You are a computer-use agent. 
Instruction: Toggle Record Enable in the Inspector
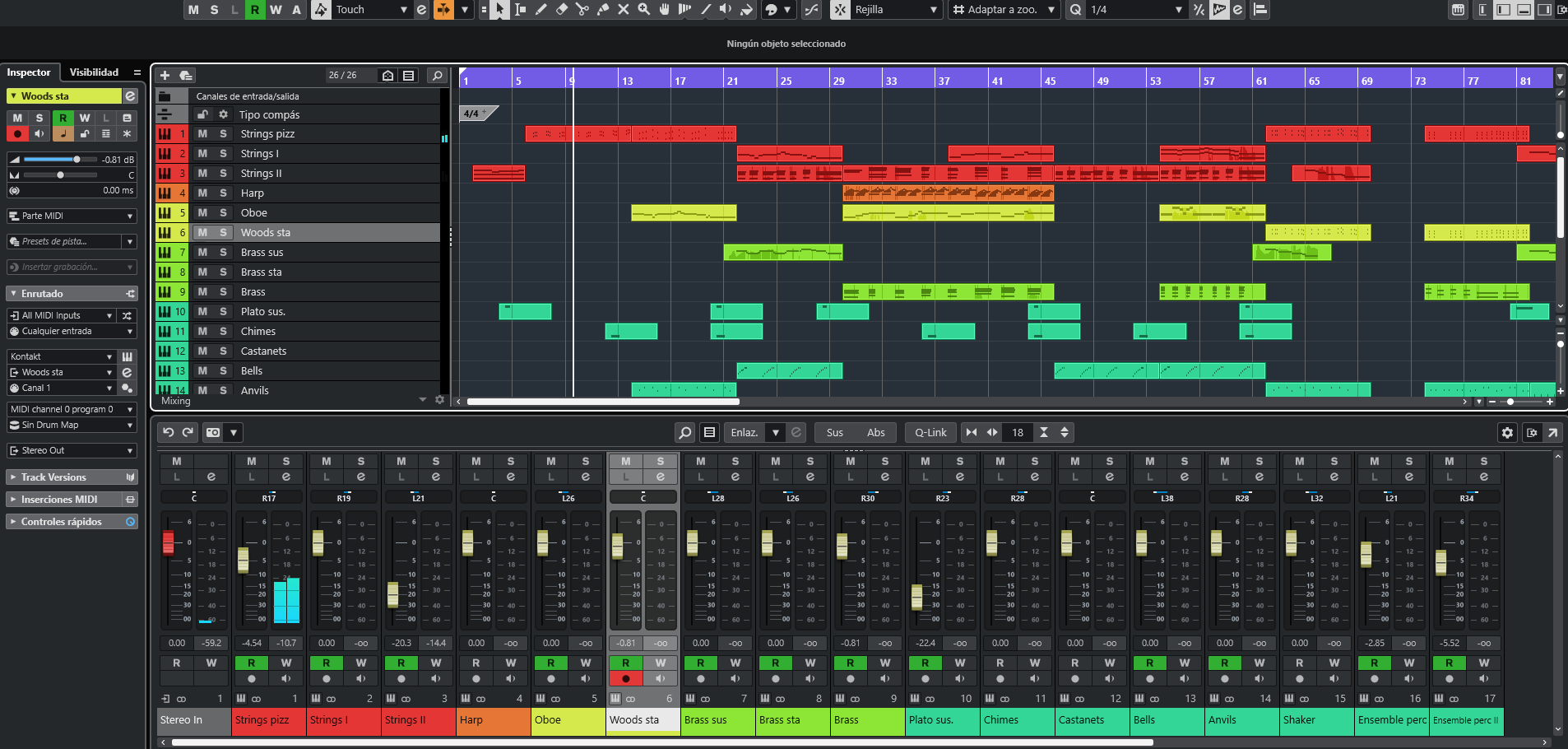[x=17, y=133]
